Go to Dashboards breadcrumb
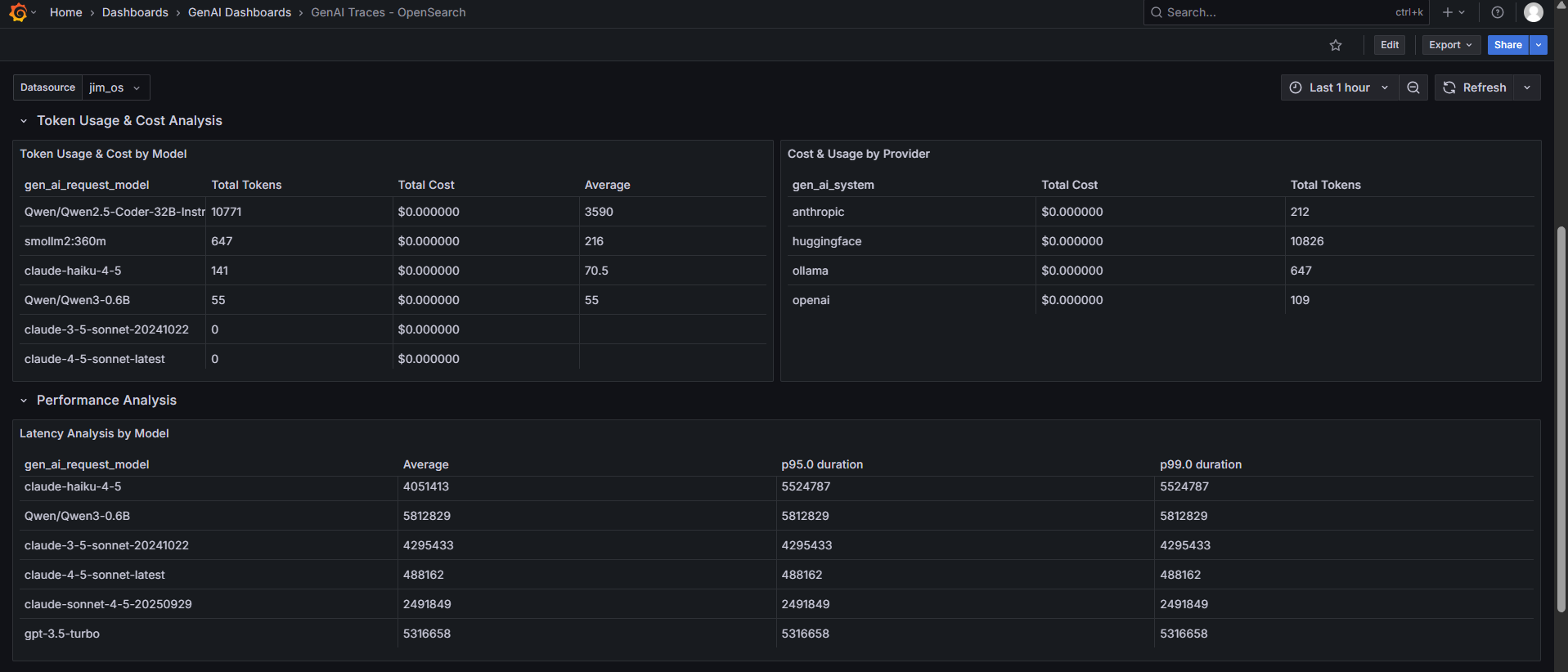This screenshot has height=672, width=1568. 135,12
